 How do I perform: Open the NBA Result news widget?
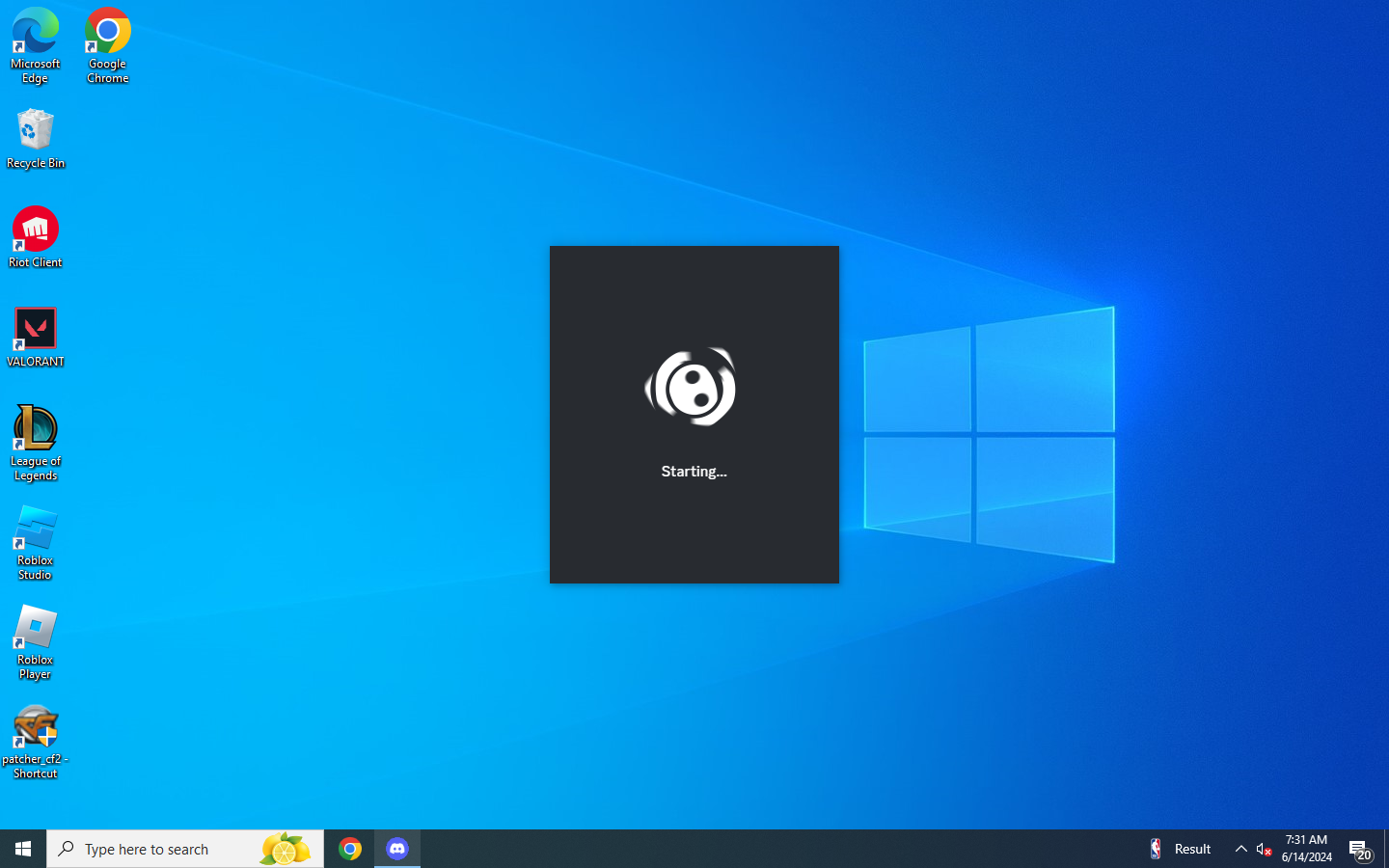[1181, 849]
